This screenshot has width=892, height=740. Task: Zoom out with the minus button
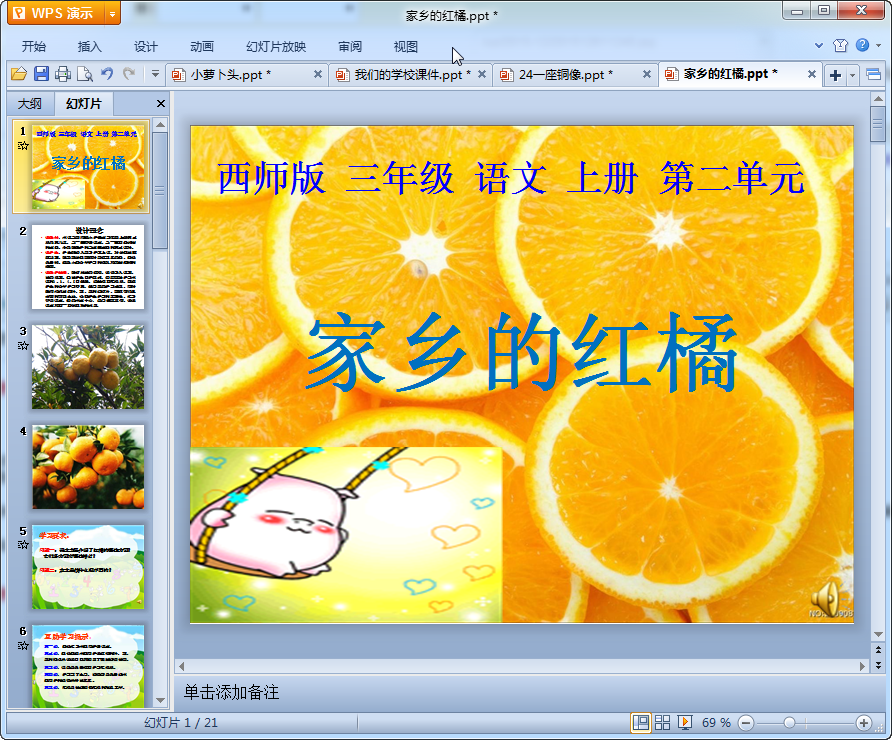pos(746,723)
